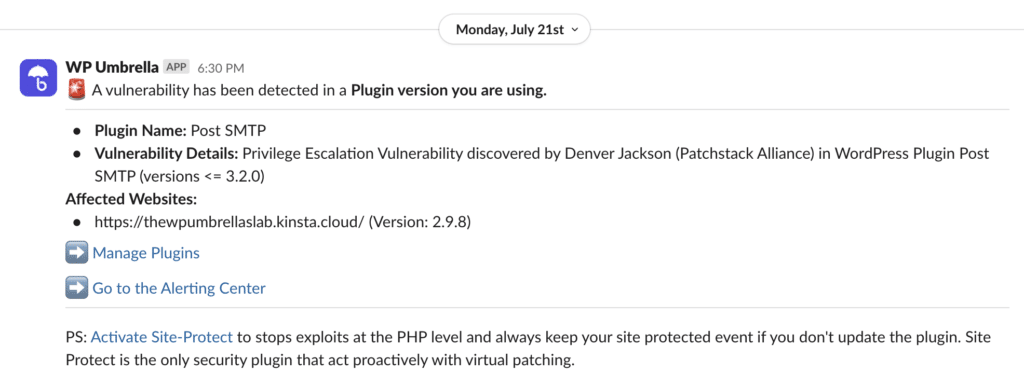1024x387 pixels.
Task: Click the Version 2.9.8 text
Action: coord(420,222)
